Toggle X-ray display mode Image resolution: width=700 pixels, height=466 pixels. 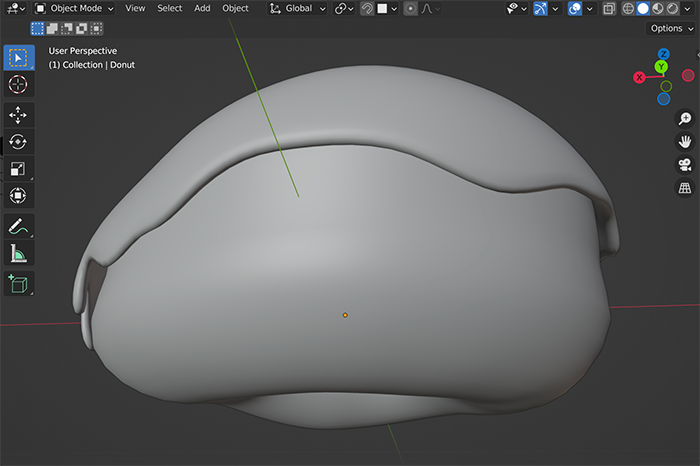[609, 9]
